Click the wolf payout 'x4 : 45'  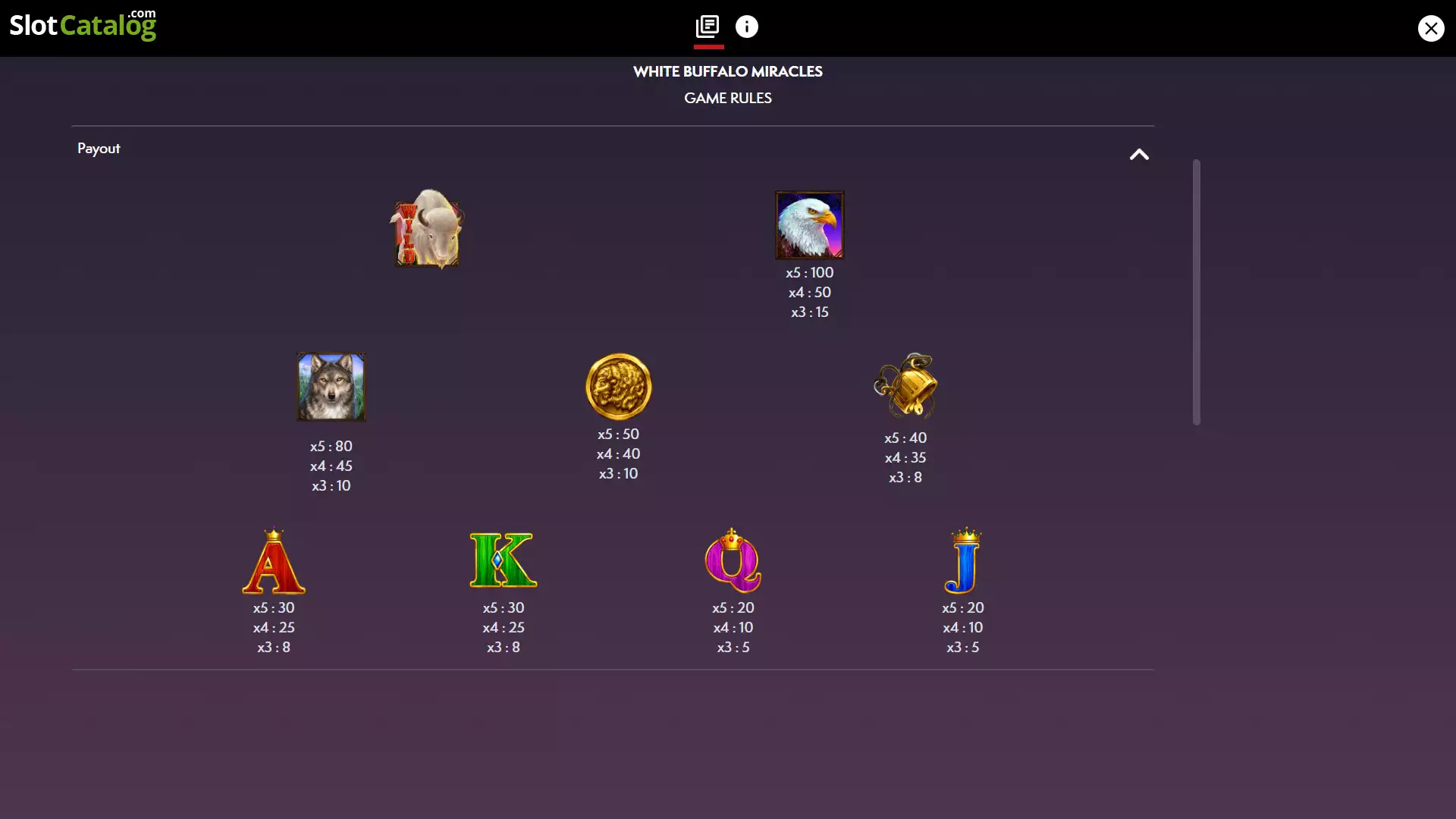(331, 466)
